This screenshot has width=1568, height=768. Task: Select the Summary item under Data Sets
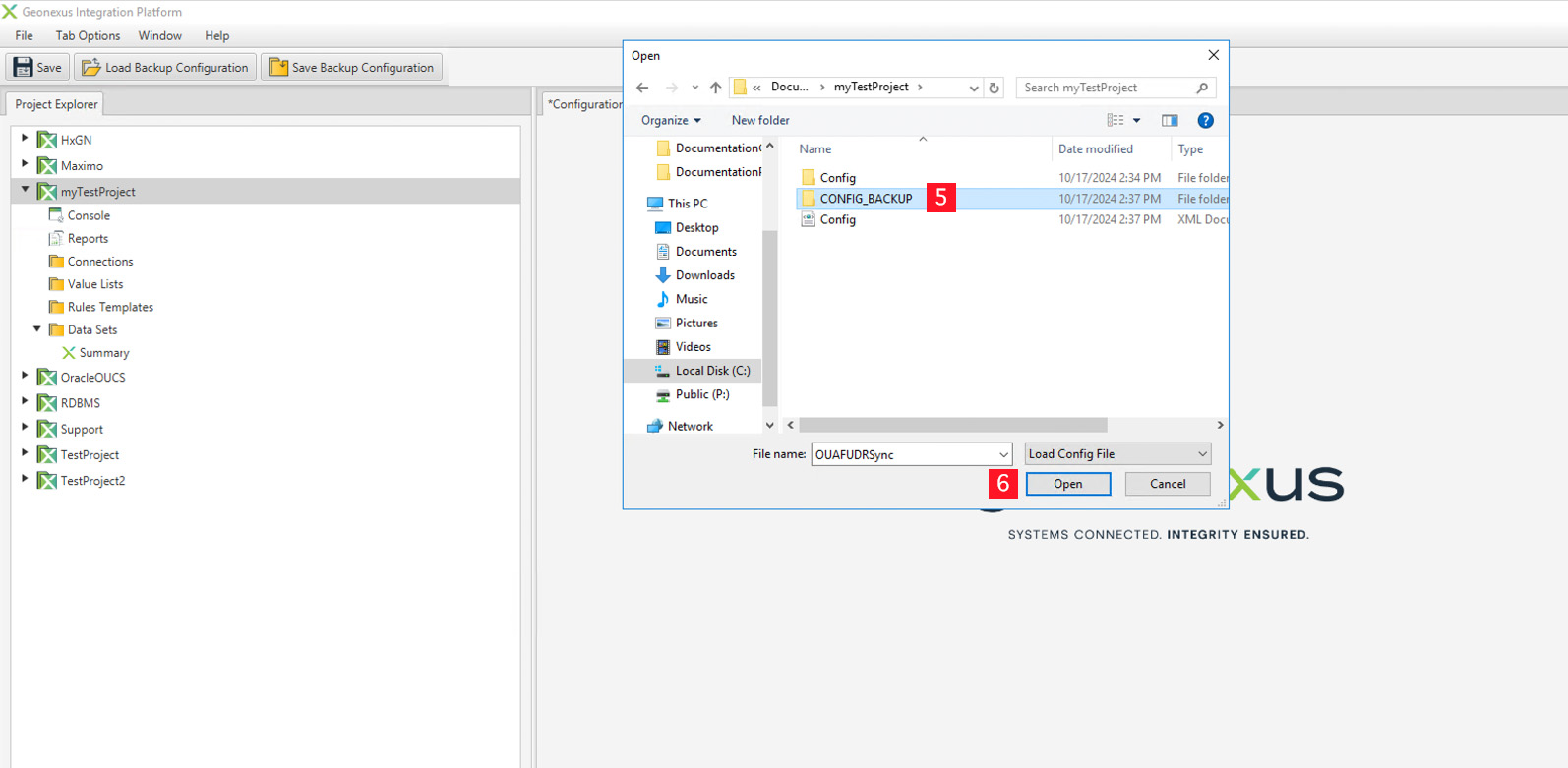(103, 353)
